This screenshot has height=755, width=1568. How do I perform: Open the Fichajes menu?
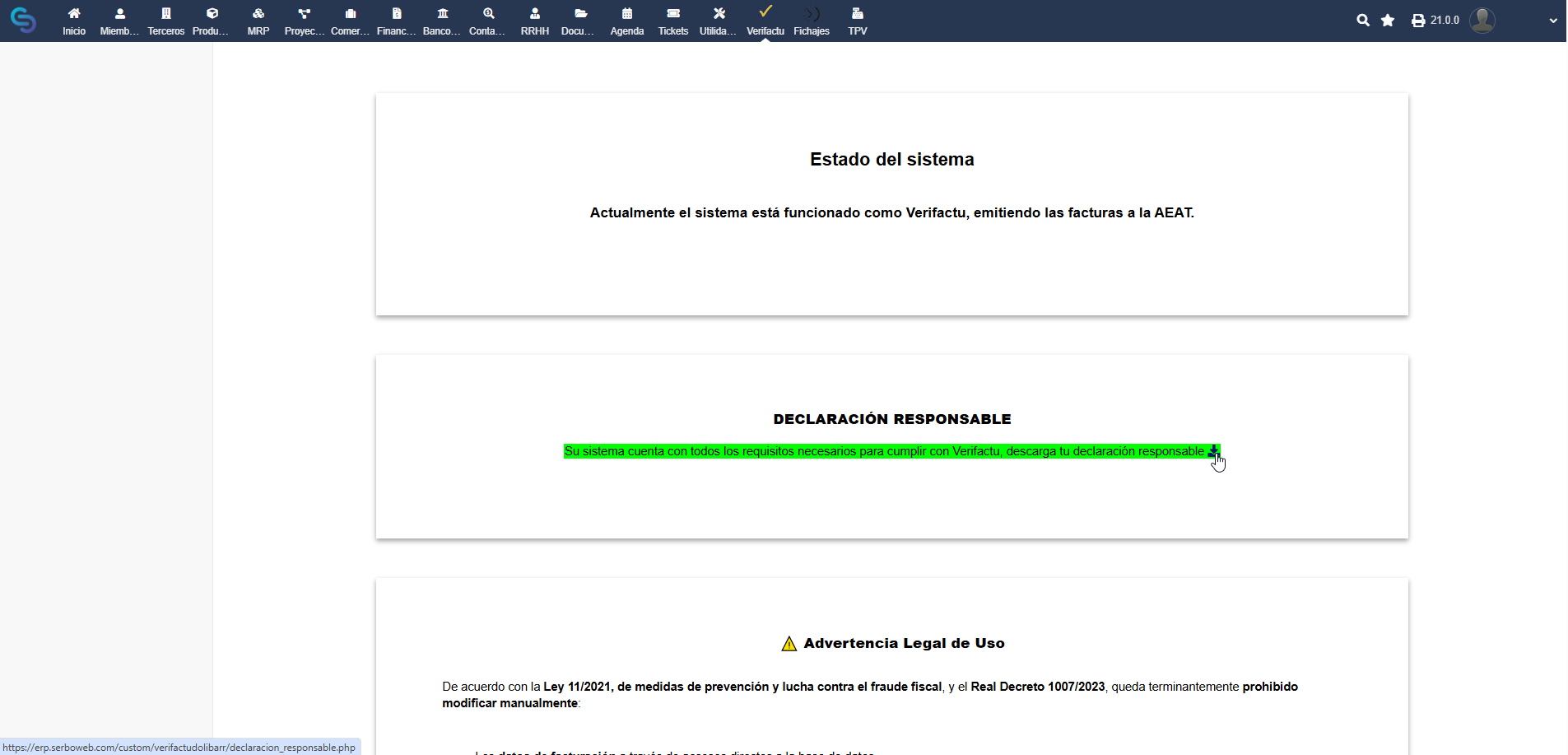(812, 21)
